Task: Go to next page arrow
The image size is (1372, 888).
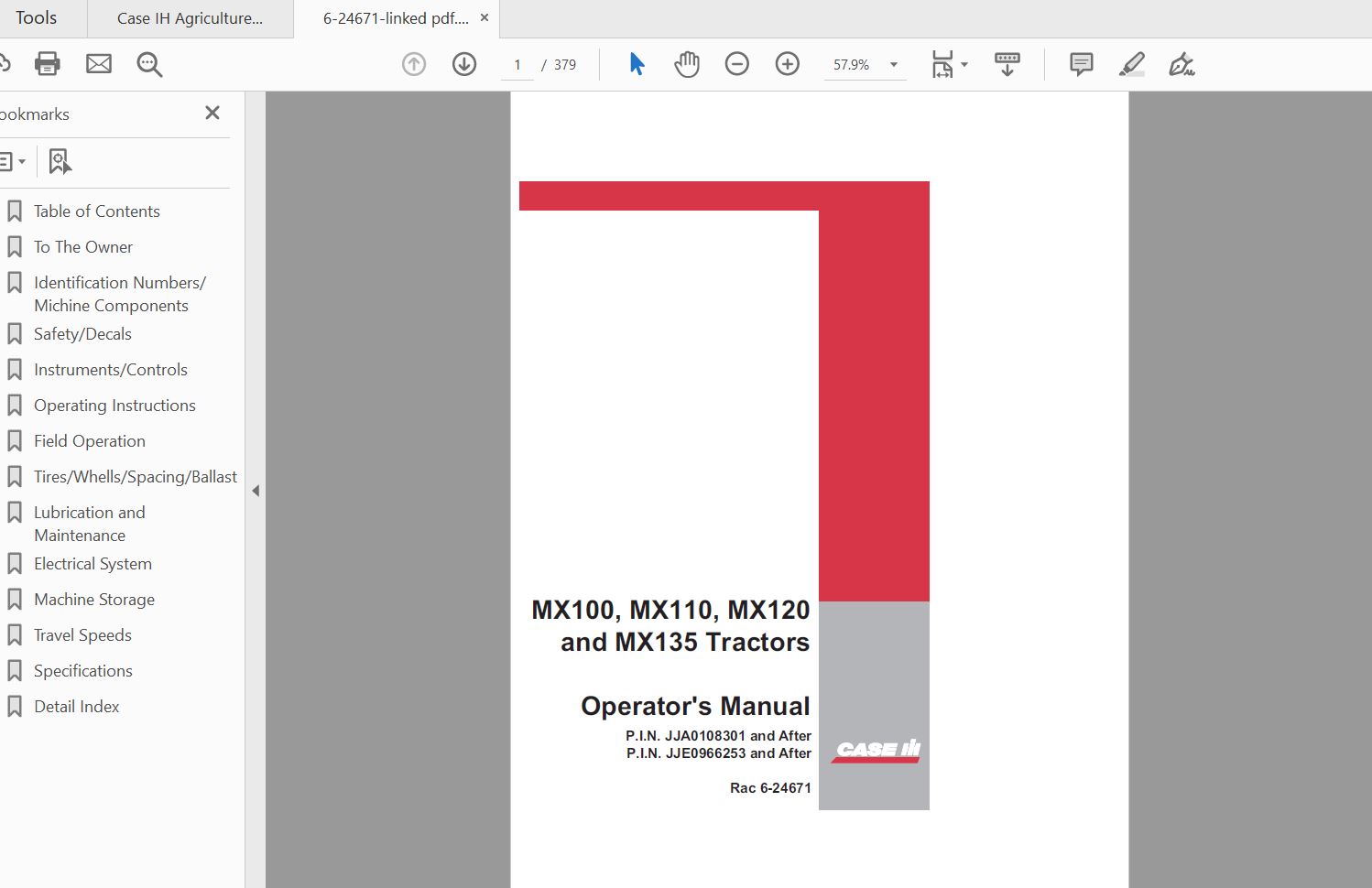Action: tap(464, 64)
